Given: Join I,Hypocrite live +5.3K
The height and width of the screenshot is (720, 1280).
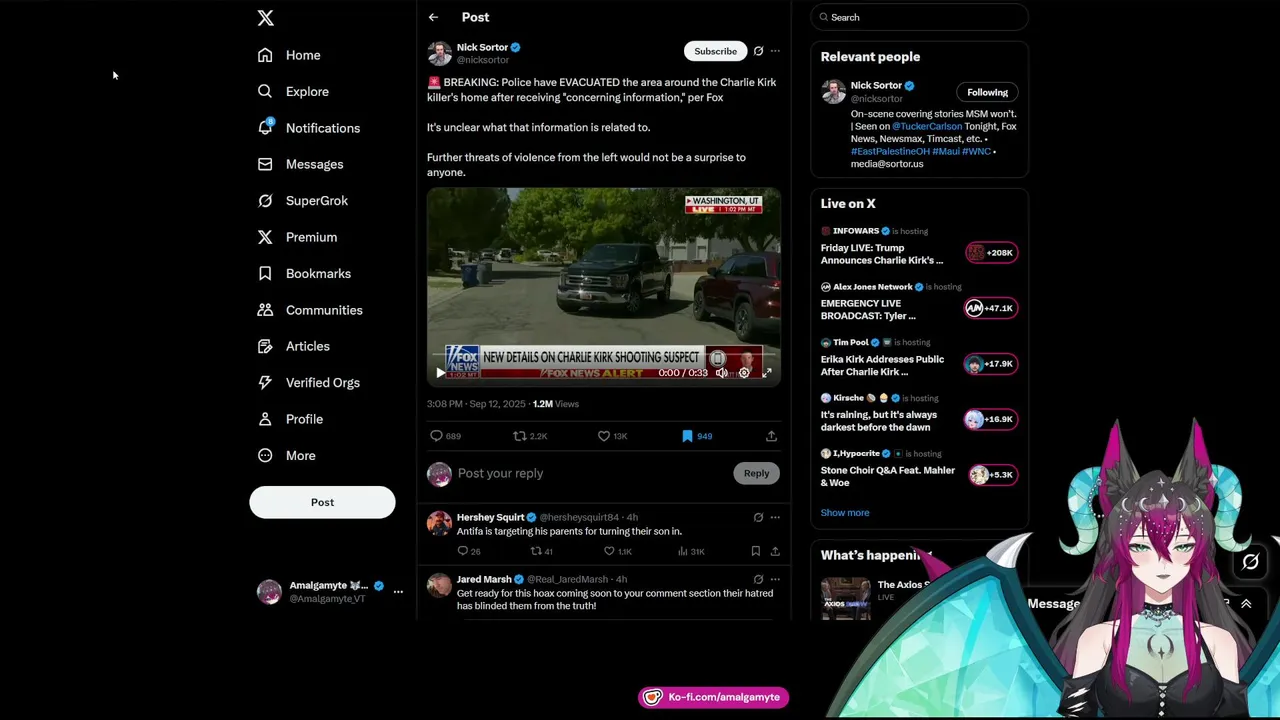Looking at the screenshot, I should (991, 475).
